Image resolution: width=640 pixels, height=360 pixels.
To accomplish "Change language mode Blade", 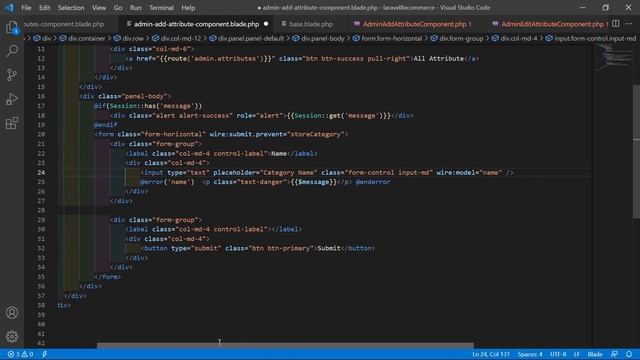I will coord(595,354).
